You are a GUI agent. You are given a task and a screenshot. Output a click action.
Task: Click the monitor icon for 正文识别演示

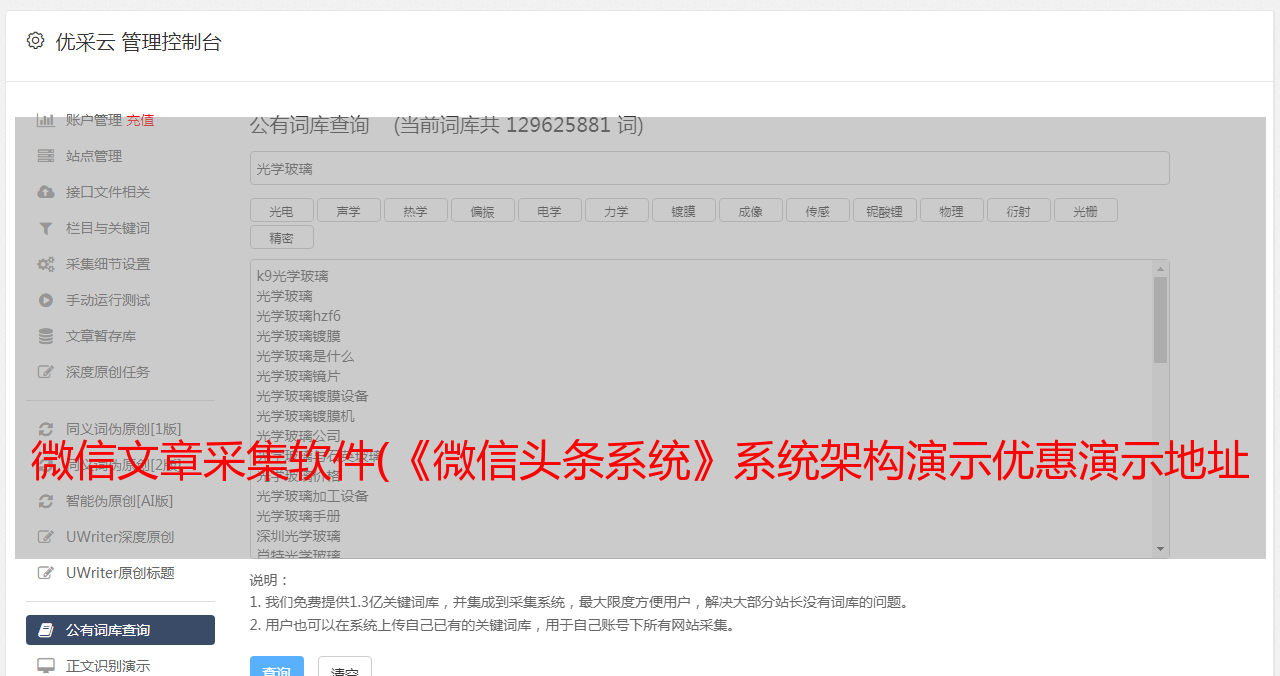pos(45,666)
